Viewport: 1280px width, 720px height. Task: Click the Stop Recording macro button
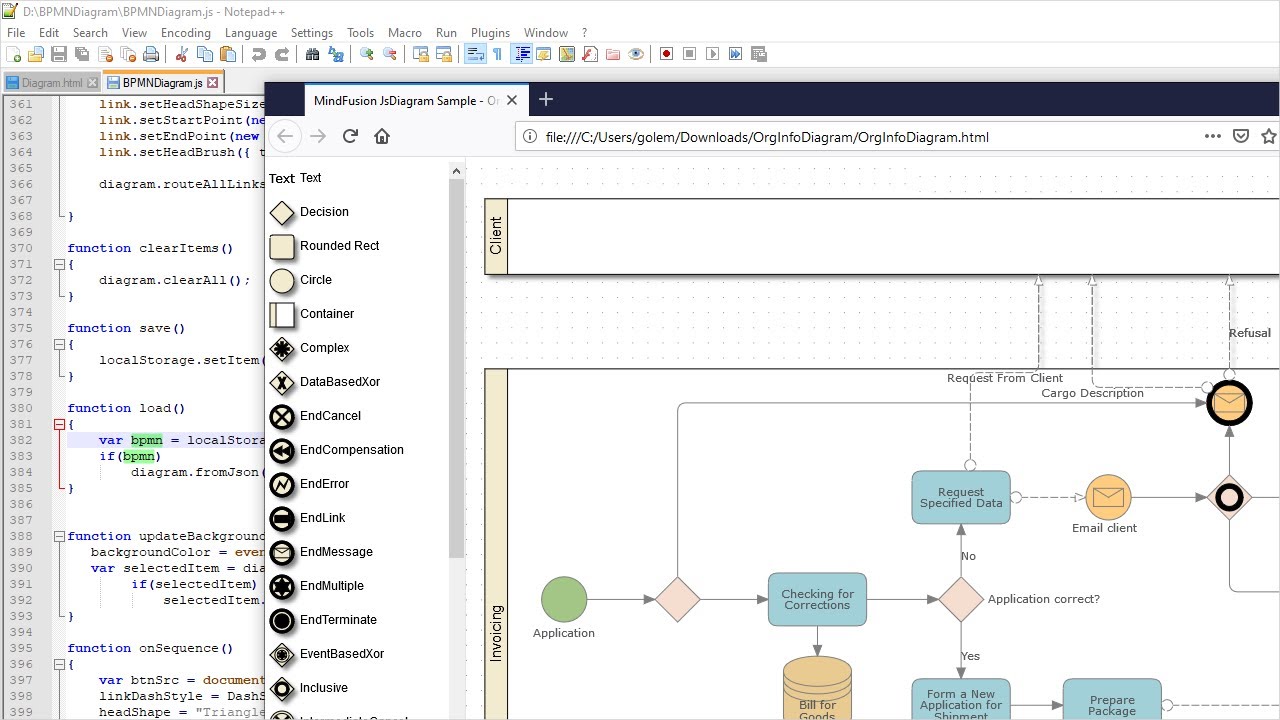pos(690,54)
